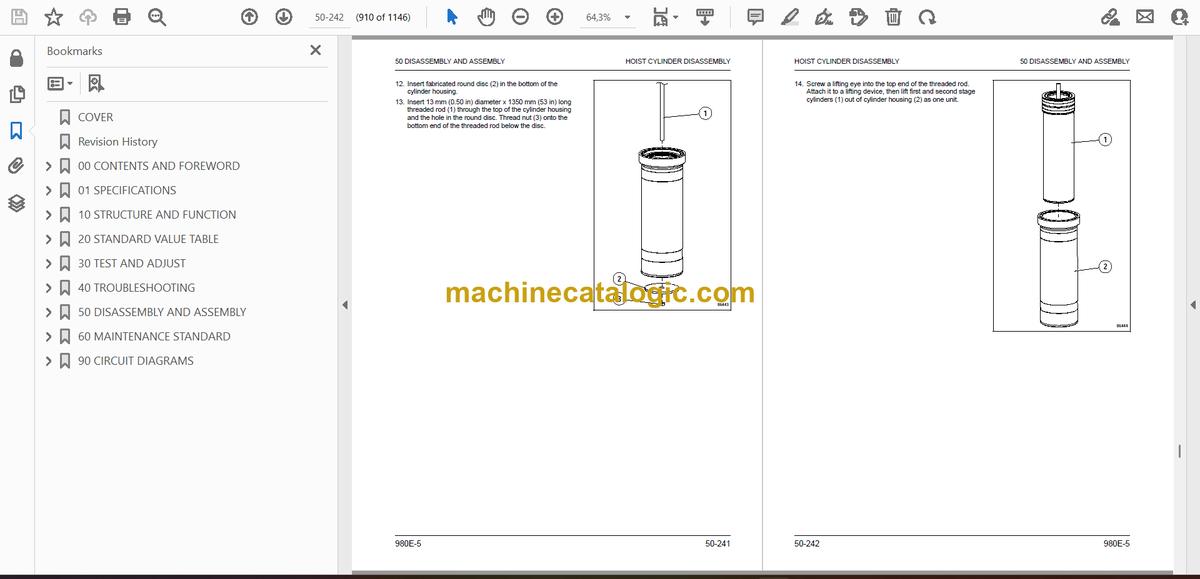Select the highlighter pen tool
The image size is (1200, 579).
(x=790, y=17)
